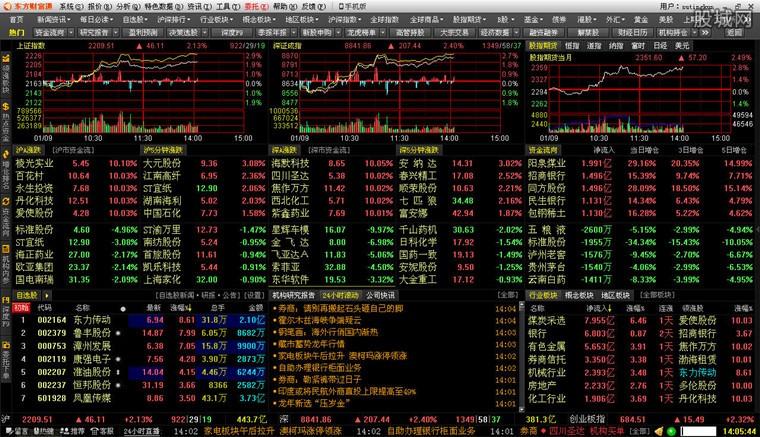Click the arrow beside 自选股 tab
Screen dimensions: 760x437
47,295
